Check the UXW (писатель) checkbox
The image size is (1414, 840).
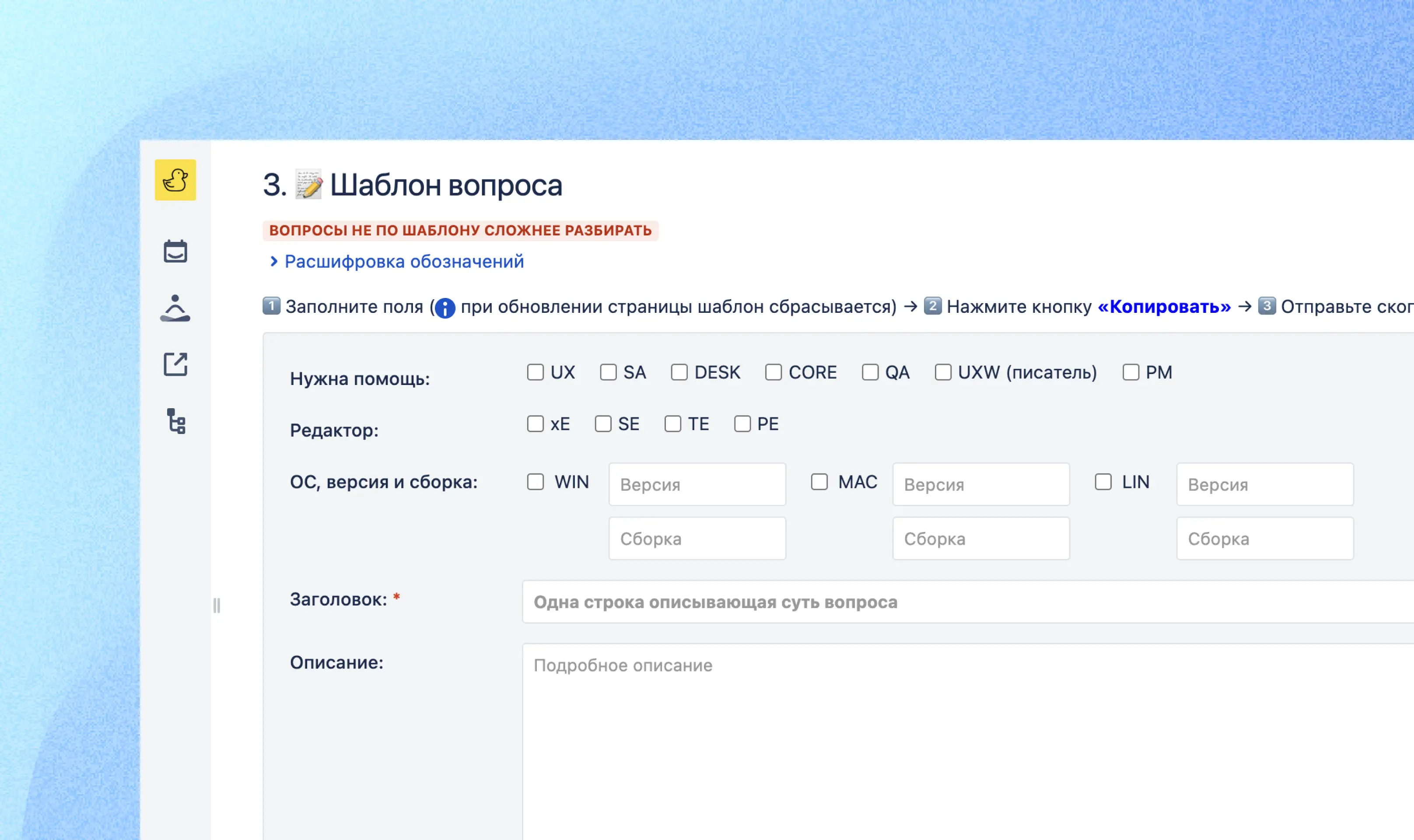click(943, 372)
